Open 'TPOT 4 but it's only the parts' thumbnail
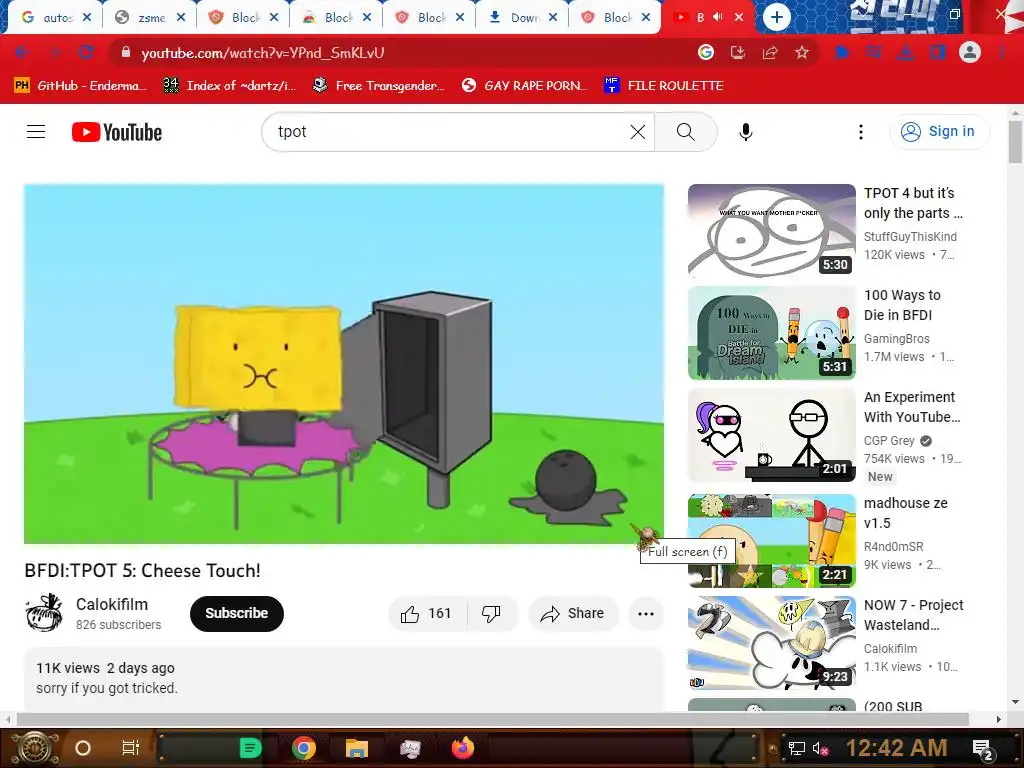The height and width of the screenshot is (768, 1024). point(771,231)
